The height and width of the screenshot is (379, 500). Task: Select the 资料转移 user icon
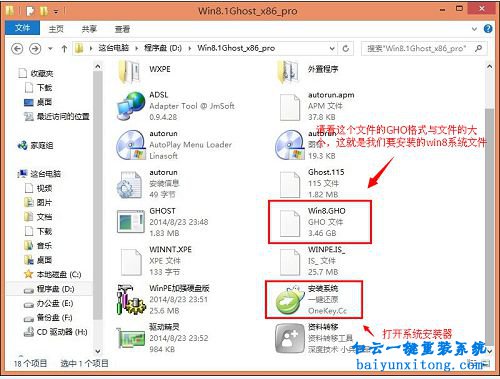click(290, 338)
